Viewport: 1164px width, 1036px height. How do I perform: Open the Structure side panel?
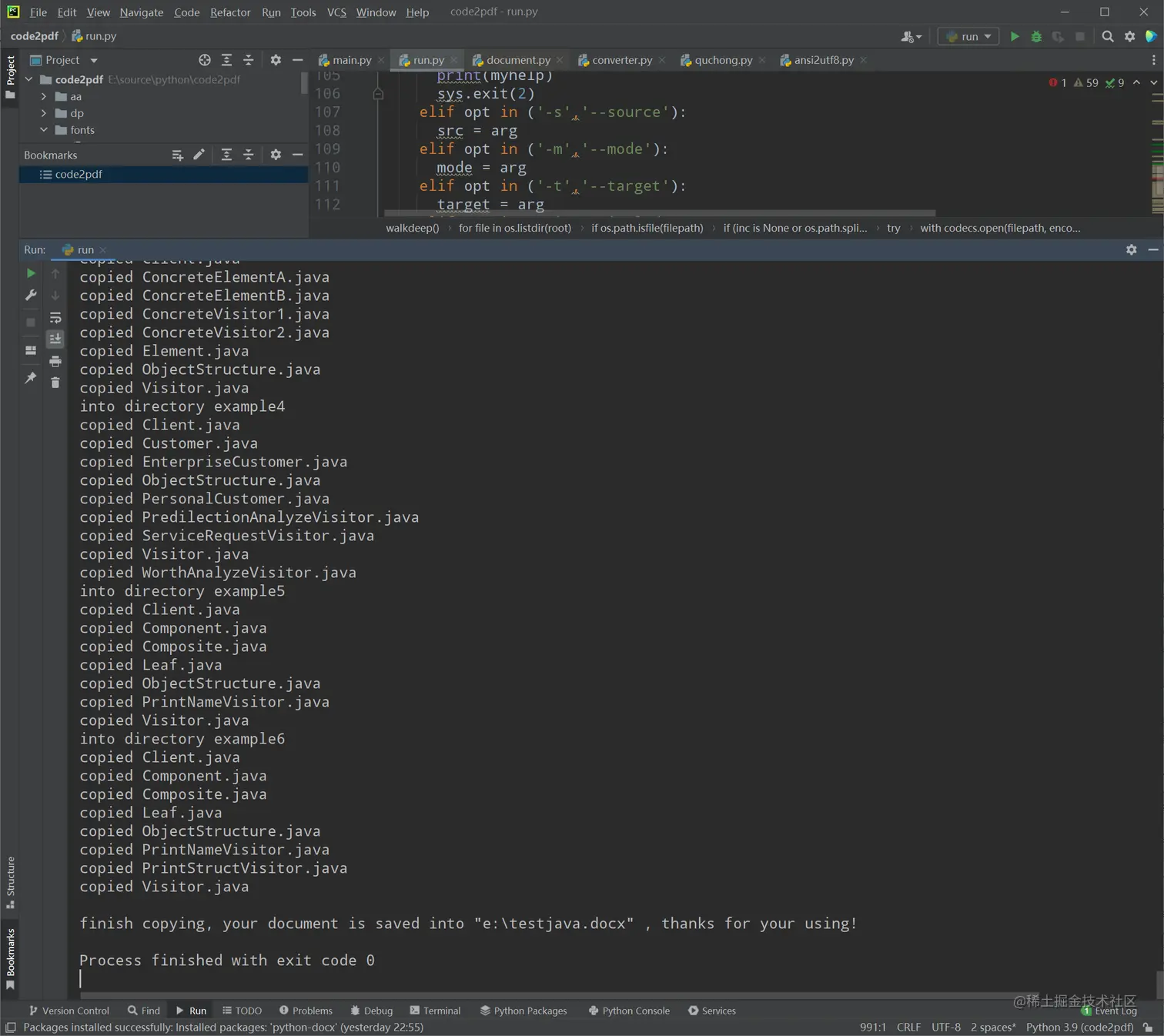(10, 883)
